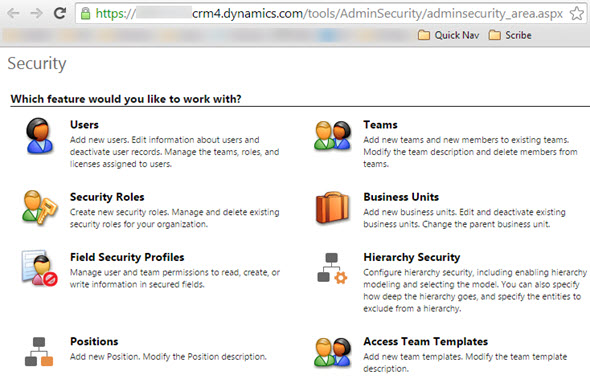Viewport: 590px width, 383px height.
Task: Open the Positions link
Action: (94, 341)
